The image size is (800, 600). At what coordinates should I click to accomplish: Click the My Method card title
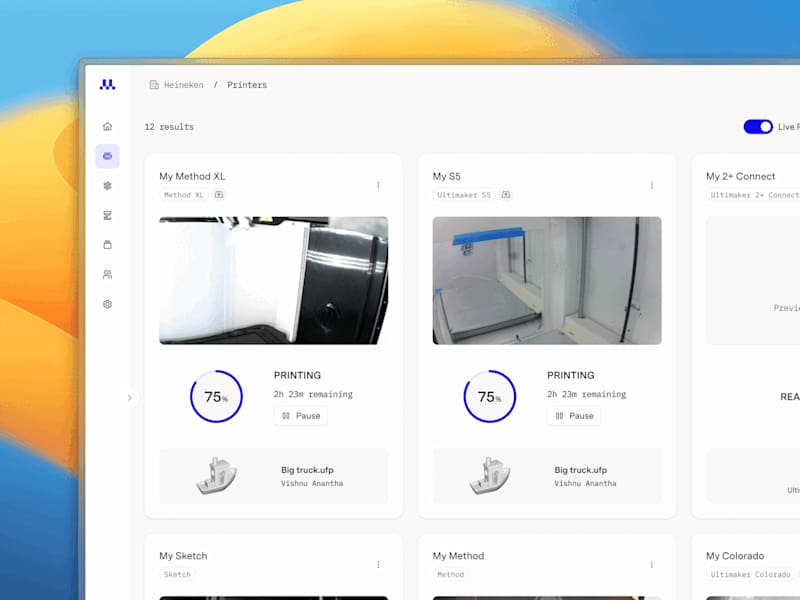point(458,556)
